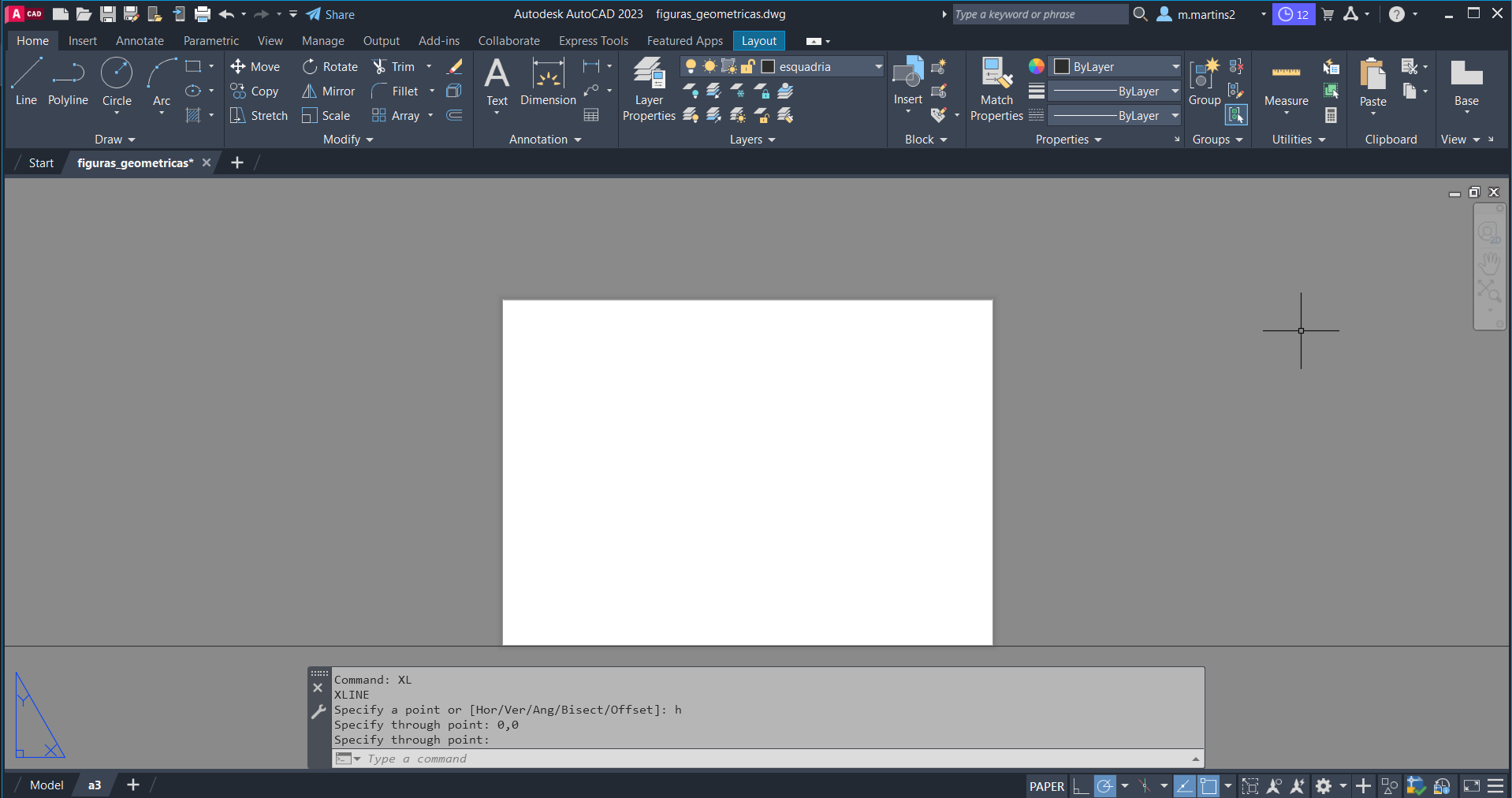Click the Erase tool icon
This screenshot has width=1512, height=798.
click(454, 66)
